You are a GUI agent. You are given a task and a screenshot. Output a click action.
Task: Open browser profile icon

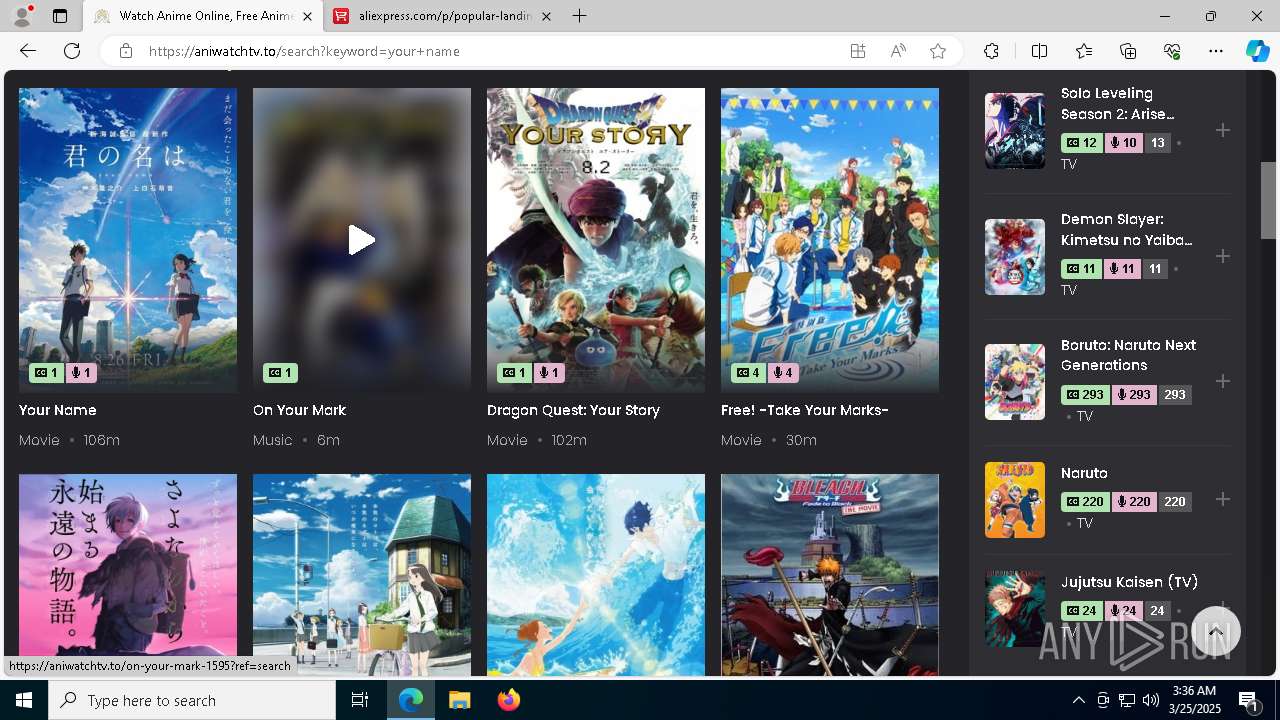pyautogui.click(x=22, y=16)
